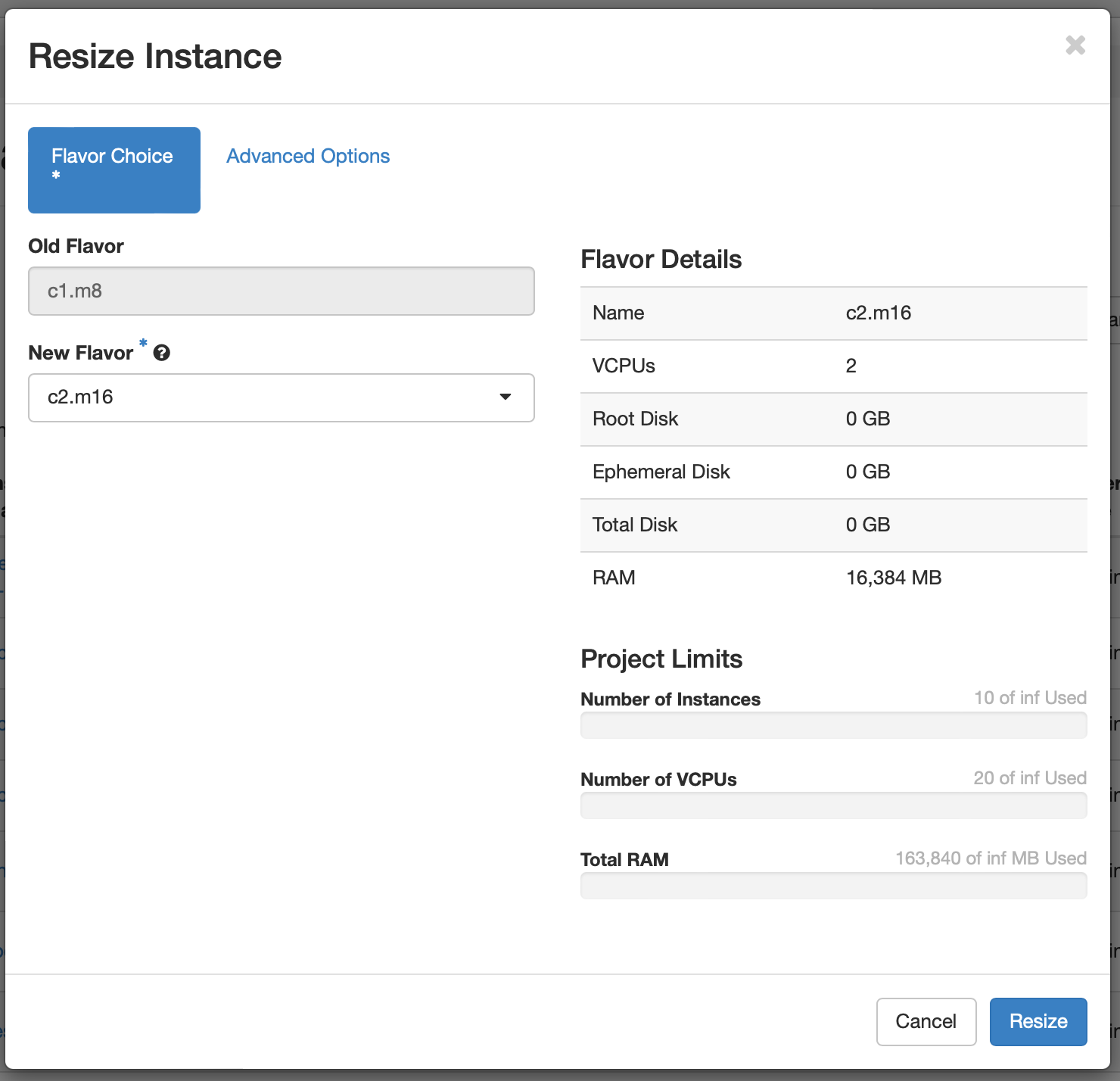Click the Old Flavor field c1.m8
Image resolution: width=1120 pixels, height=1081 pixels.
(x=282, y=291)
